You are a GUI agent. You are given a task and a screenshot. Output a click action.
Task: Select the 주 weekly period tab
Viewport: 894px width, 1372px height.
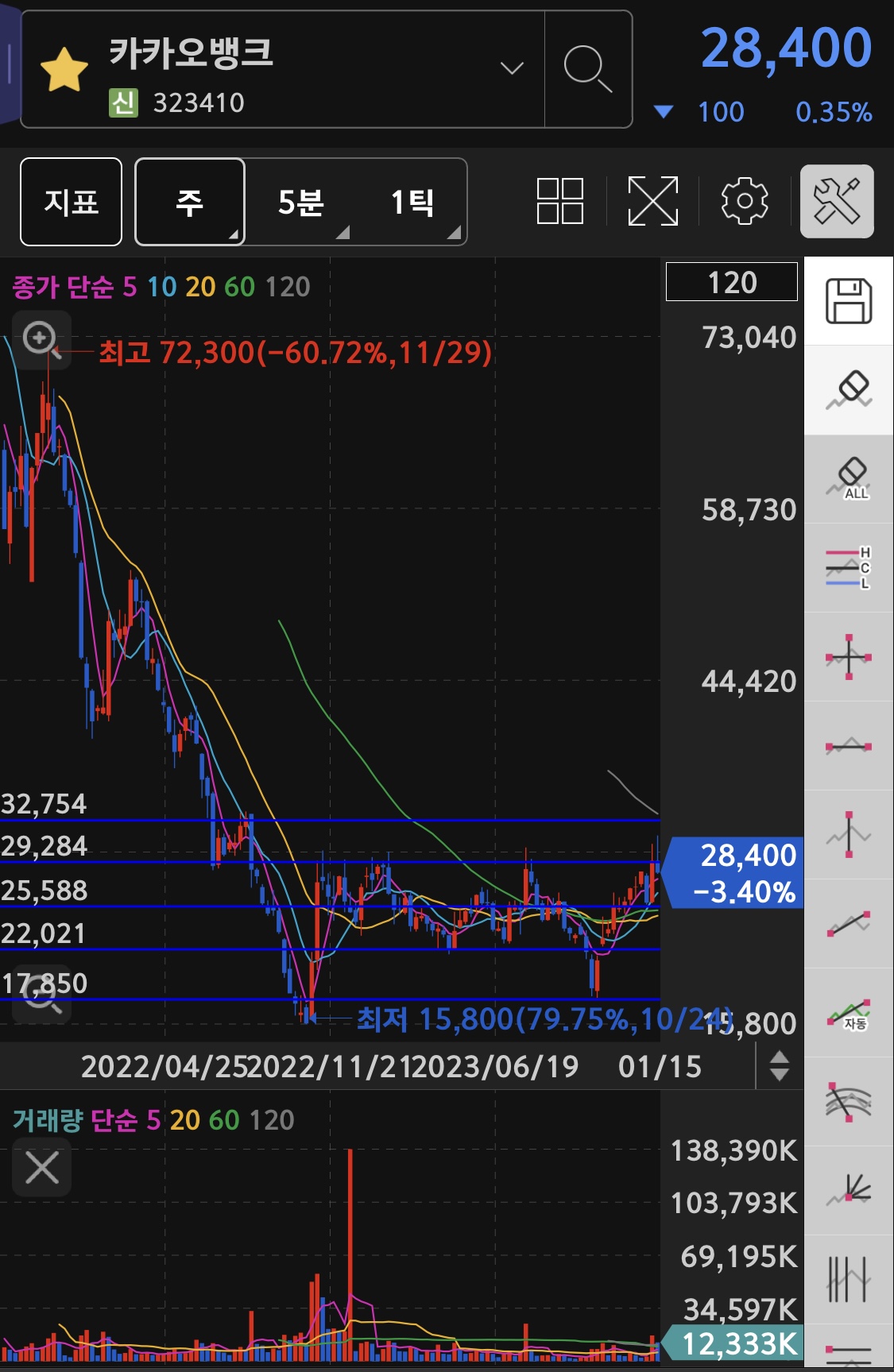pos(190,202)
